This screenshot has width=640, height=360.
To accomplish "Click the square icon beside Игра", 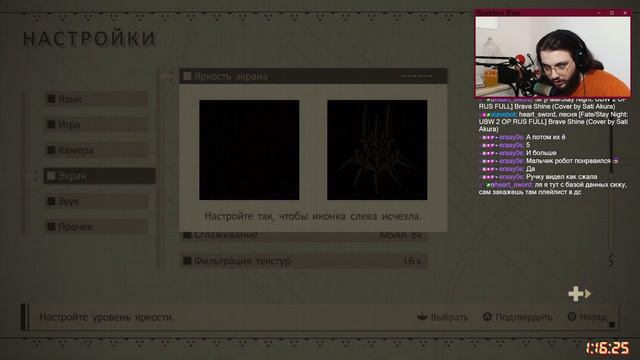I will coord(51,124).
